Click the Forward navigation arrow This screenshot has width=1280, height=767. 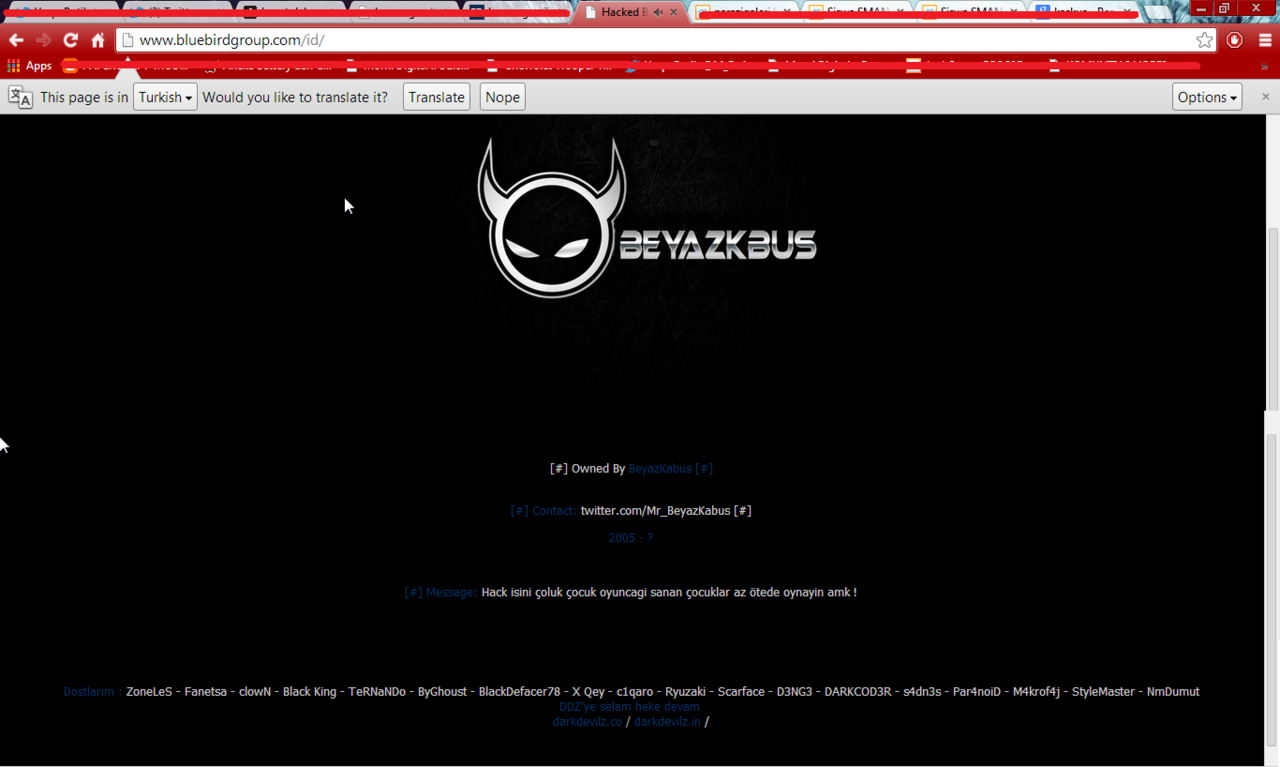tap(43, 40)
